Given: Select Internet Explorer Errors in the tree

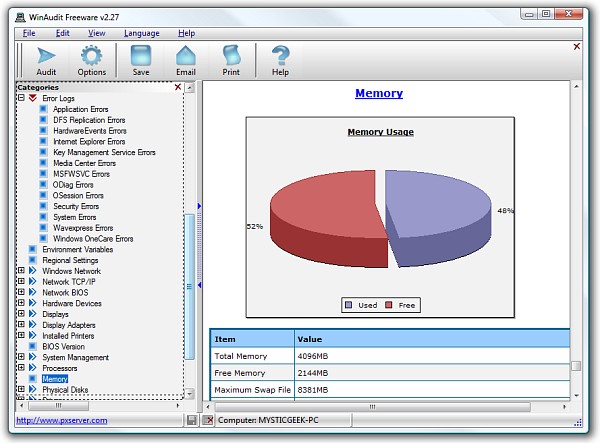Looking at the screenshot, I should pyautogui.click(x=89, y=142).
